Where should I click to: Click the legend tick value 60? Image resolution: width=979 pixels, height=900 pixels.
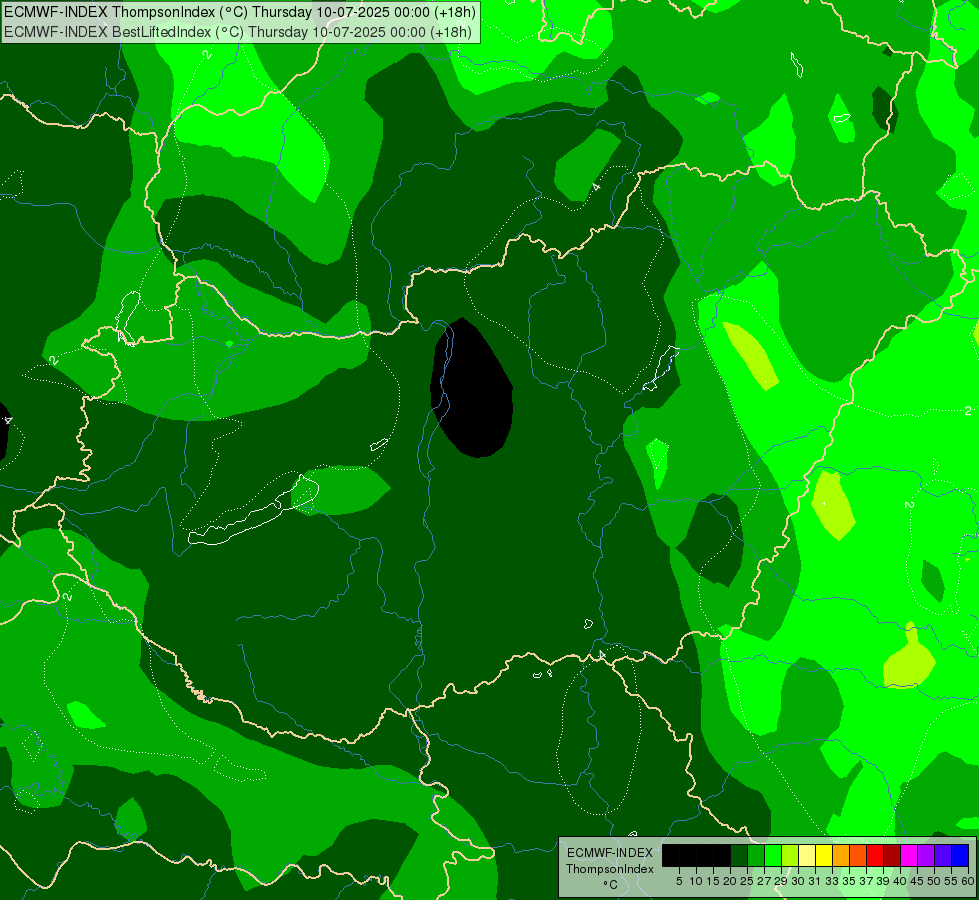pos(968,881)
